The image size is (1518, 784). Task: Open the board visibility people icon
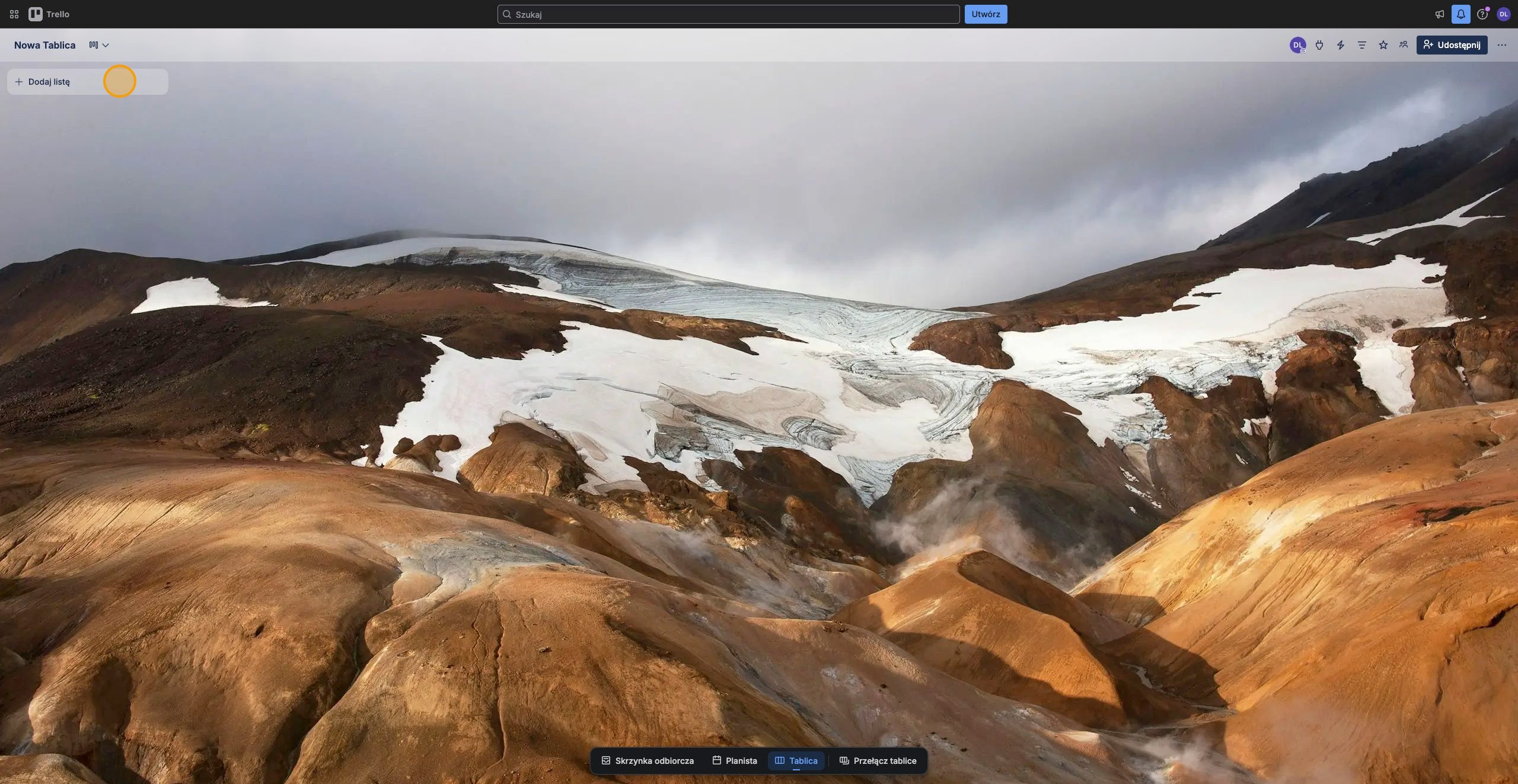(1404, 45)
